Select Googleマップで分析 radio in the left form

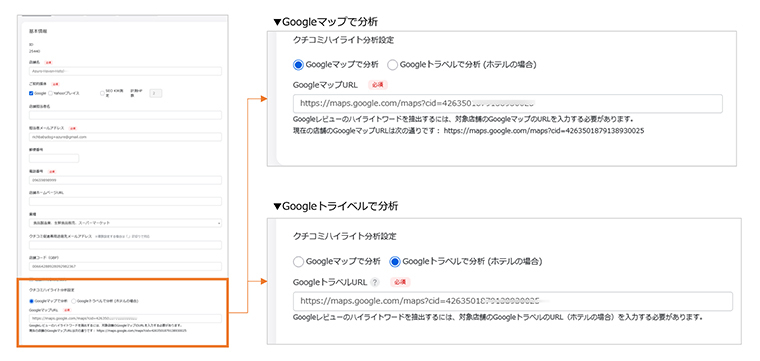point(32,300)
